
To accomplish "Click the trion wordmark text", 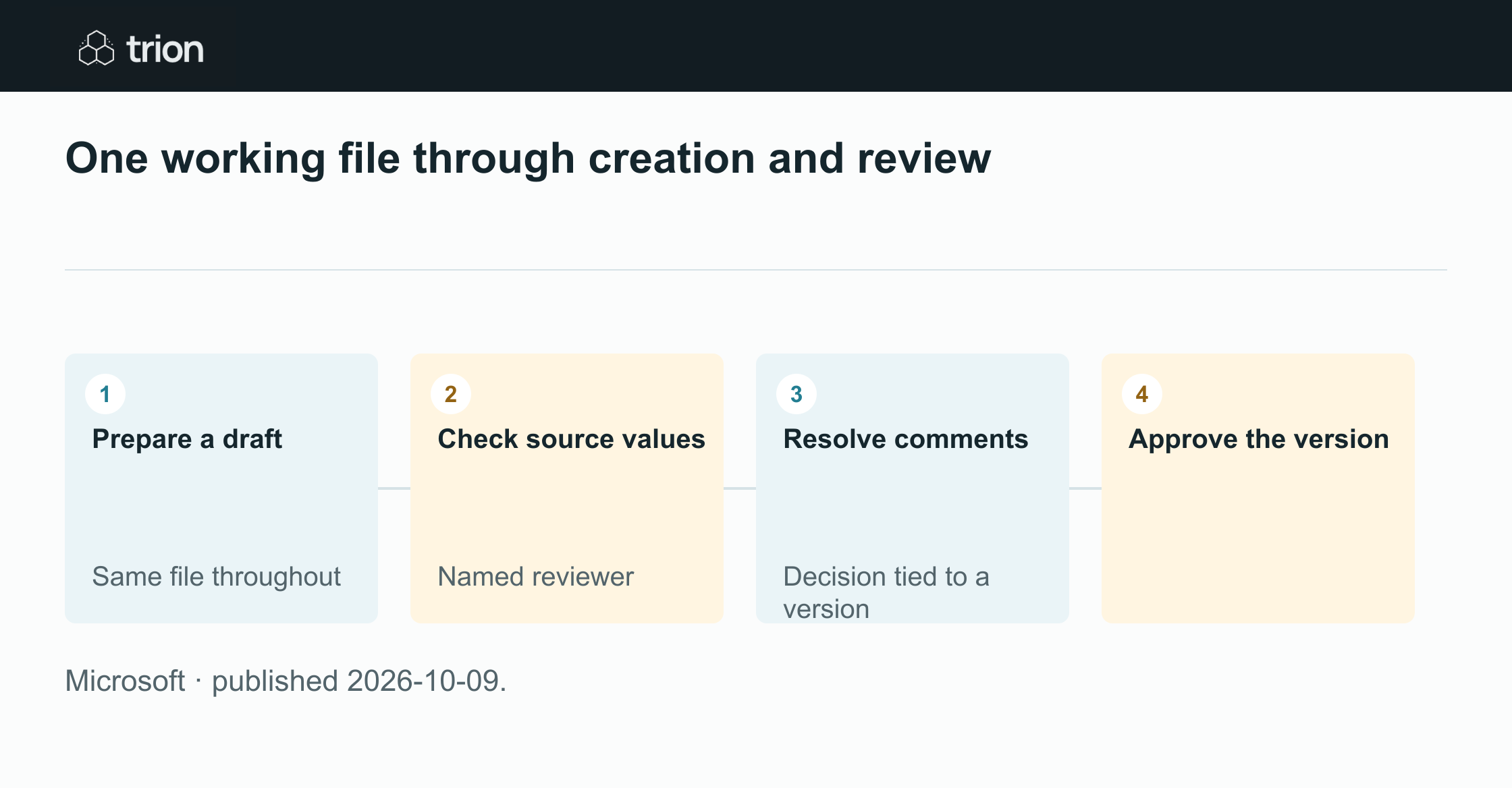I will [165, 49].
